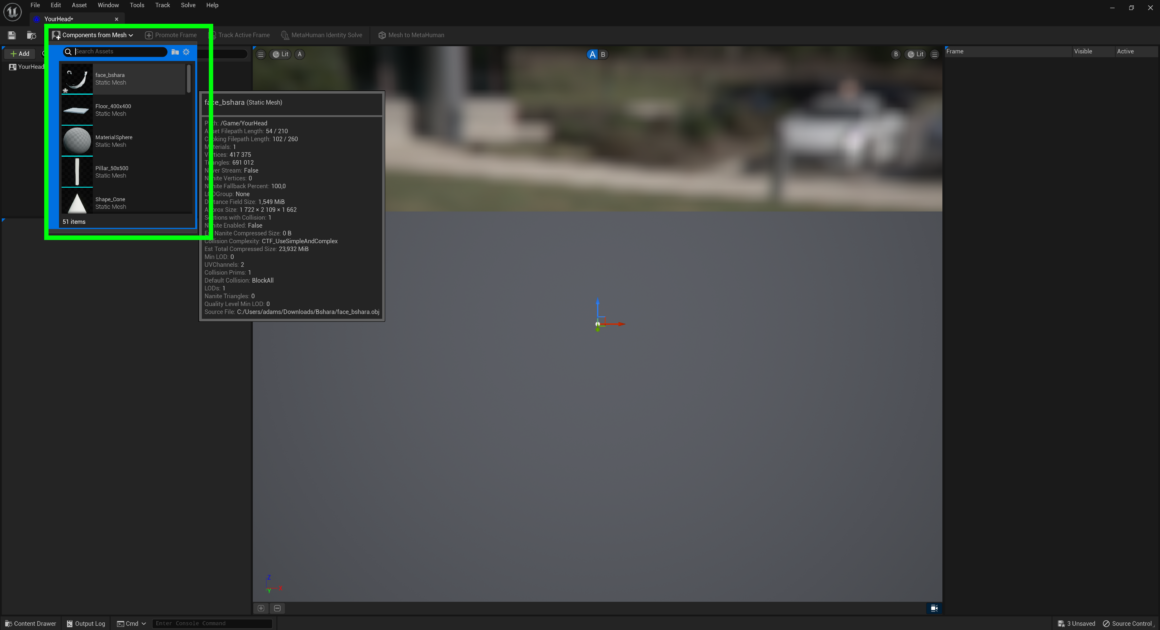Screen dimensions: 1160x630
Task: Open the Solve menu
Action: pyautogui.click(x=188, y=5)
